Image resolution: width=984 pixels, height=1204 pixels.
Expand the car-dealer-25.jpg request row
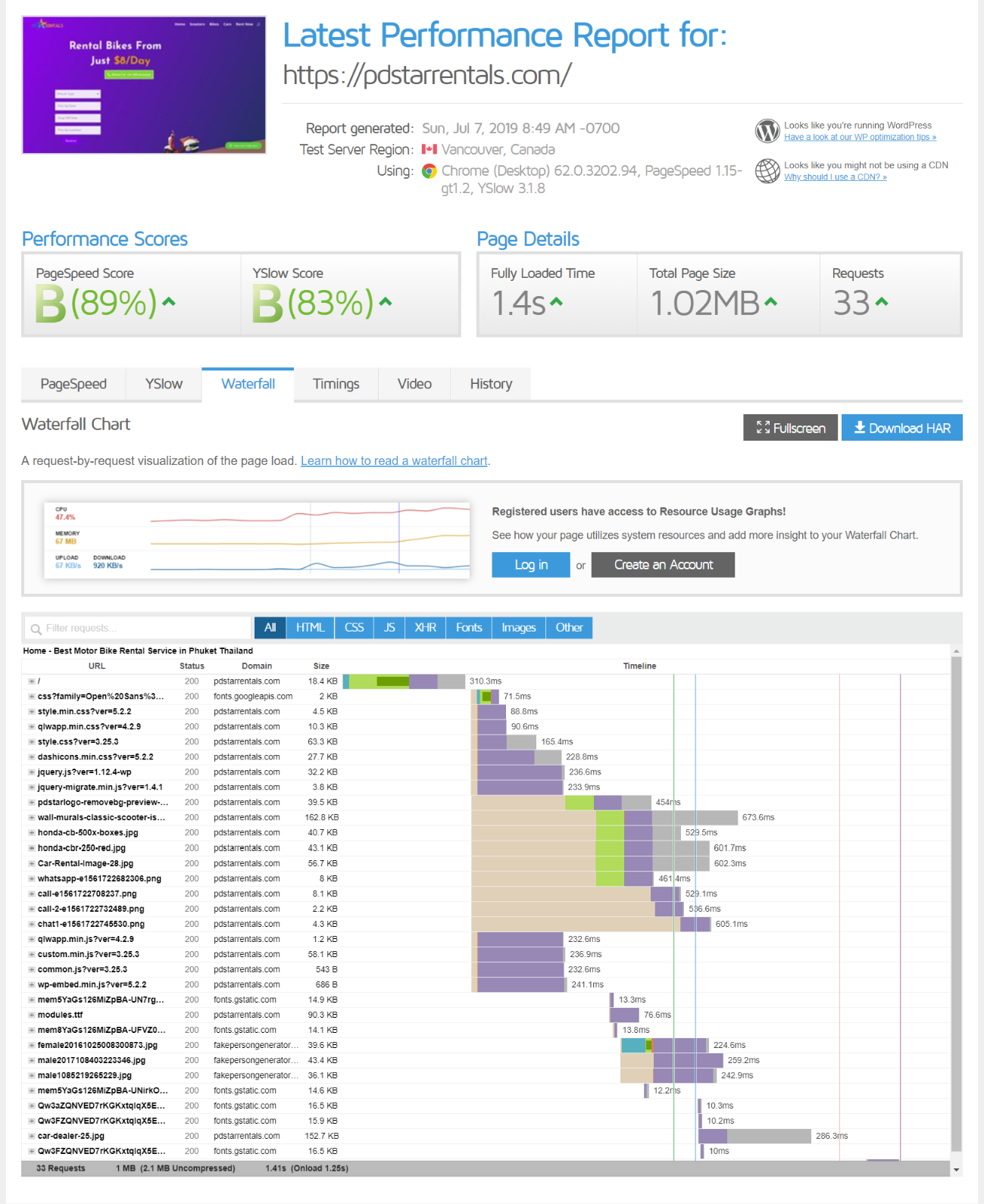pyautogui.click(x=32, y=1136)
